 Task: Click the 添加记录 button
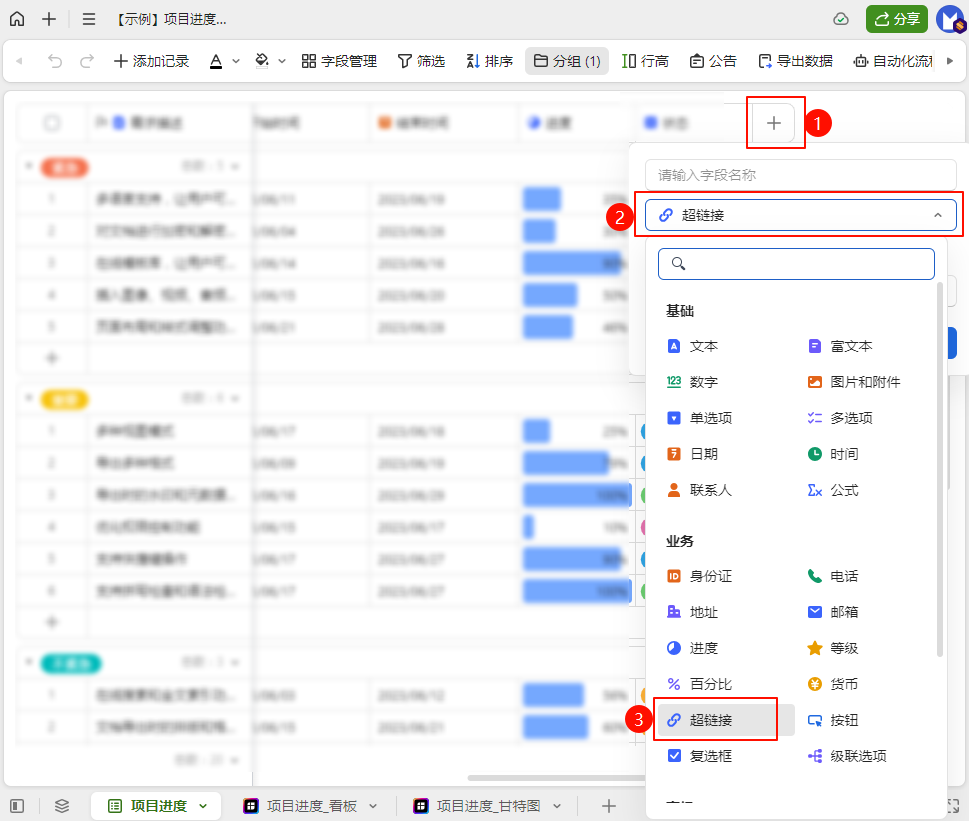(x=151, y=61)
